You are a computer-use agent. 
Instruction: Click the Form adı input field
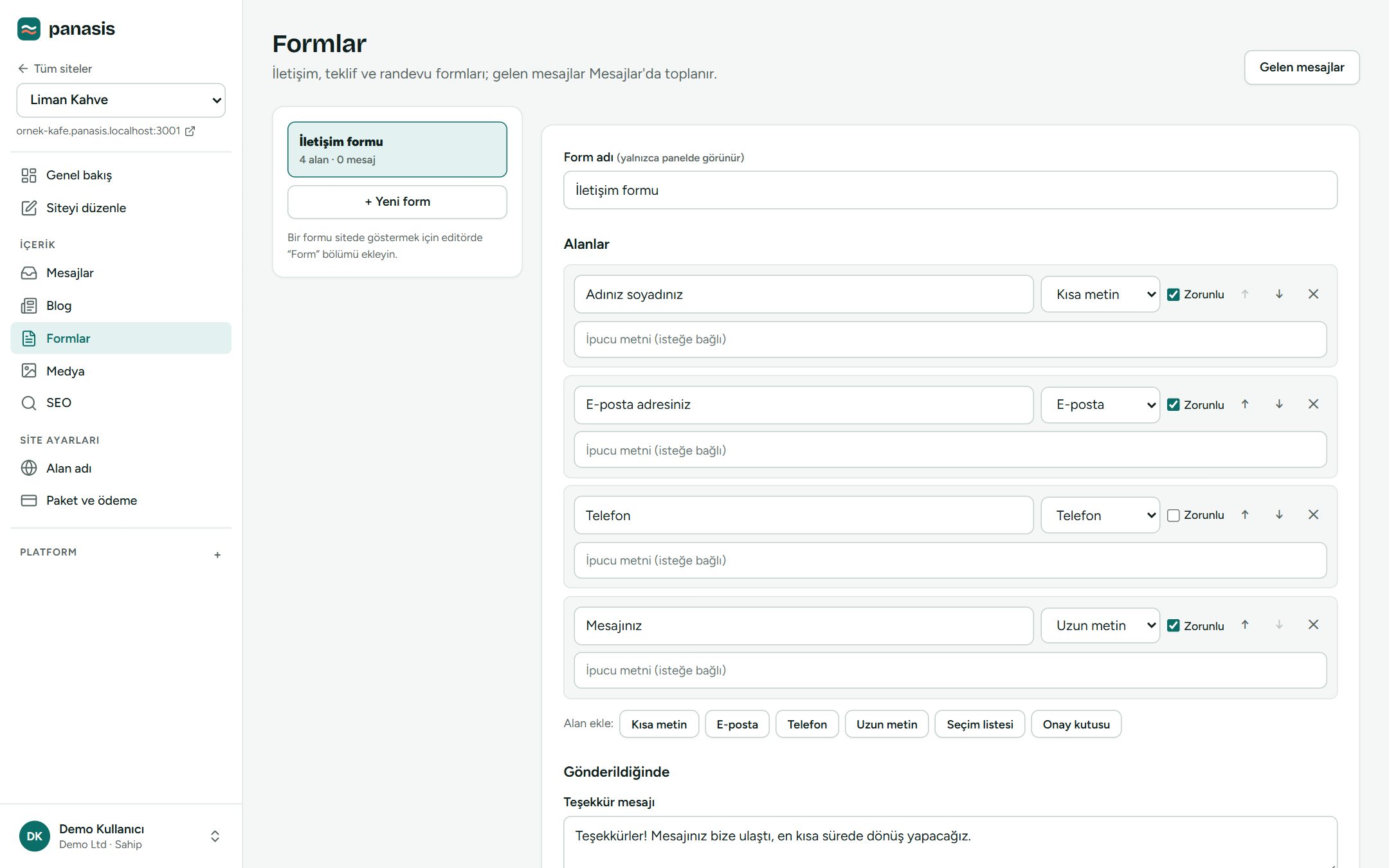tap(950, 190)
